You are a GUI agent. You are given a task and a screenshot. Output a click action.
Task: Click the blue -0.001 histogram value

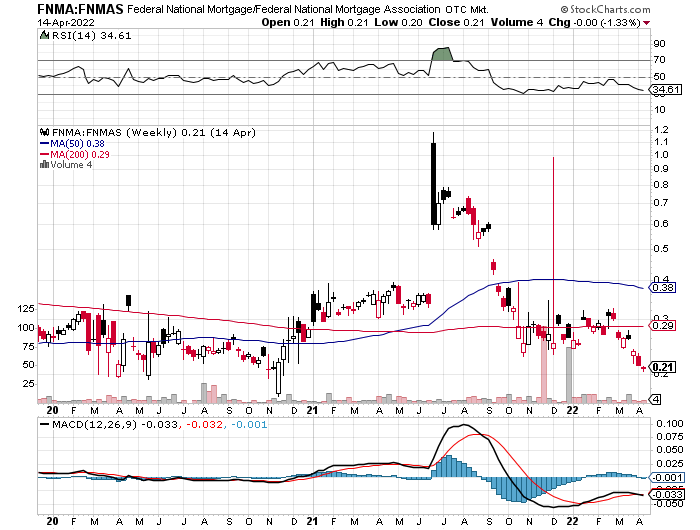tap(249, 424)
